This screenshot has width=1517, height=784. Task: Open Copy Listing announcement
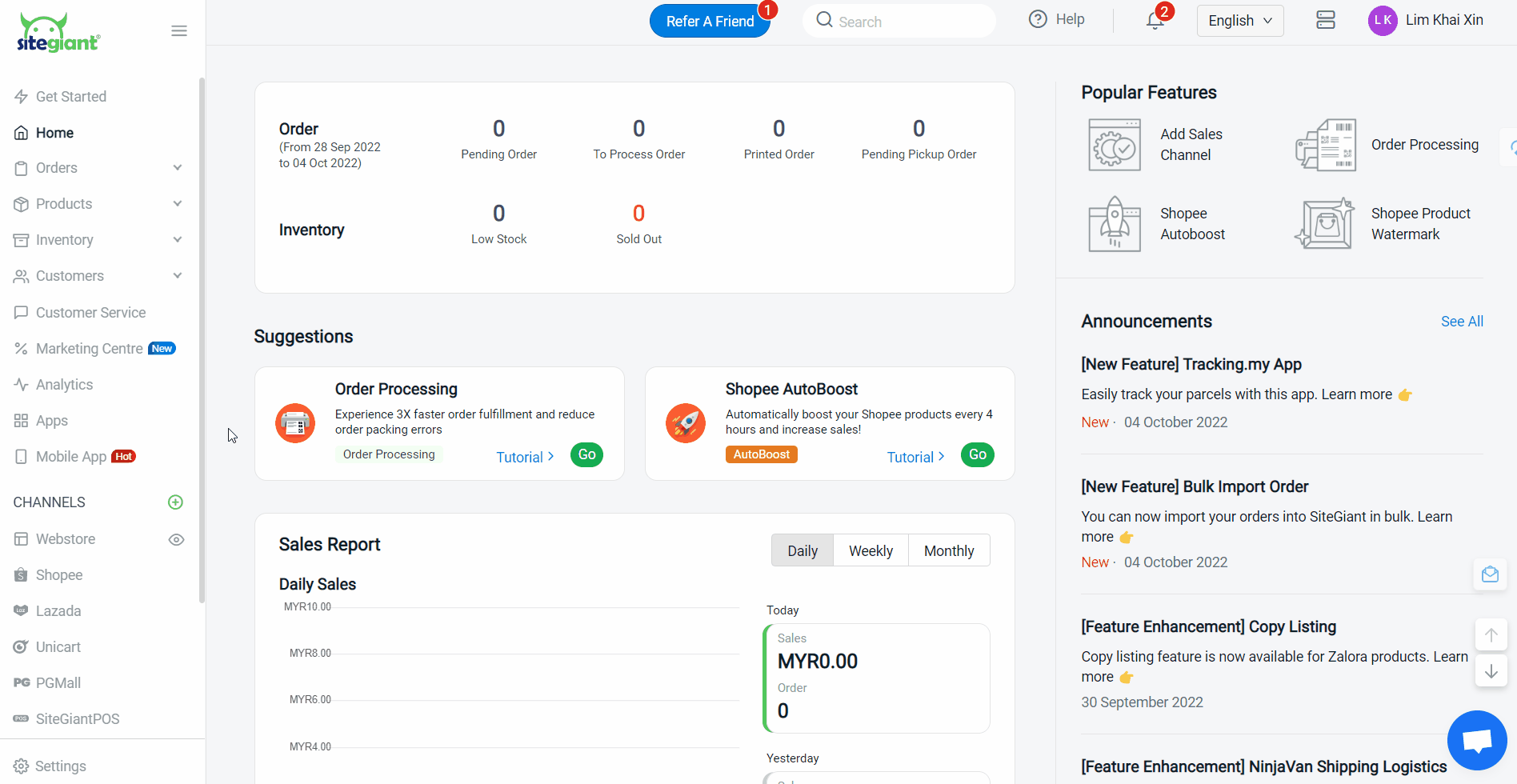coord(1208,626)
